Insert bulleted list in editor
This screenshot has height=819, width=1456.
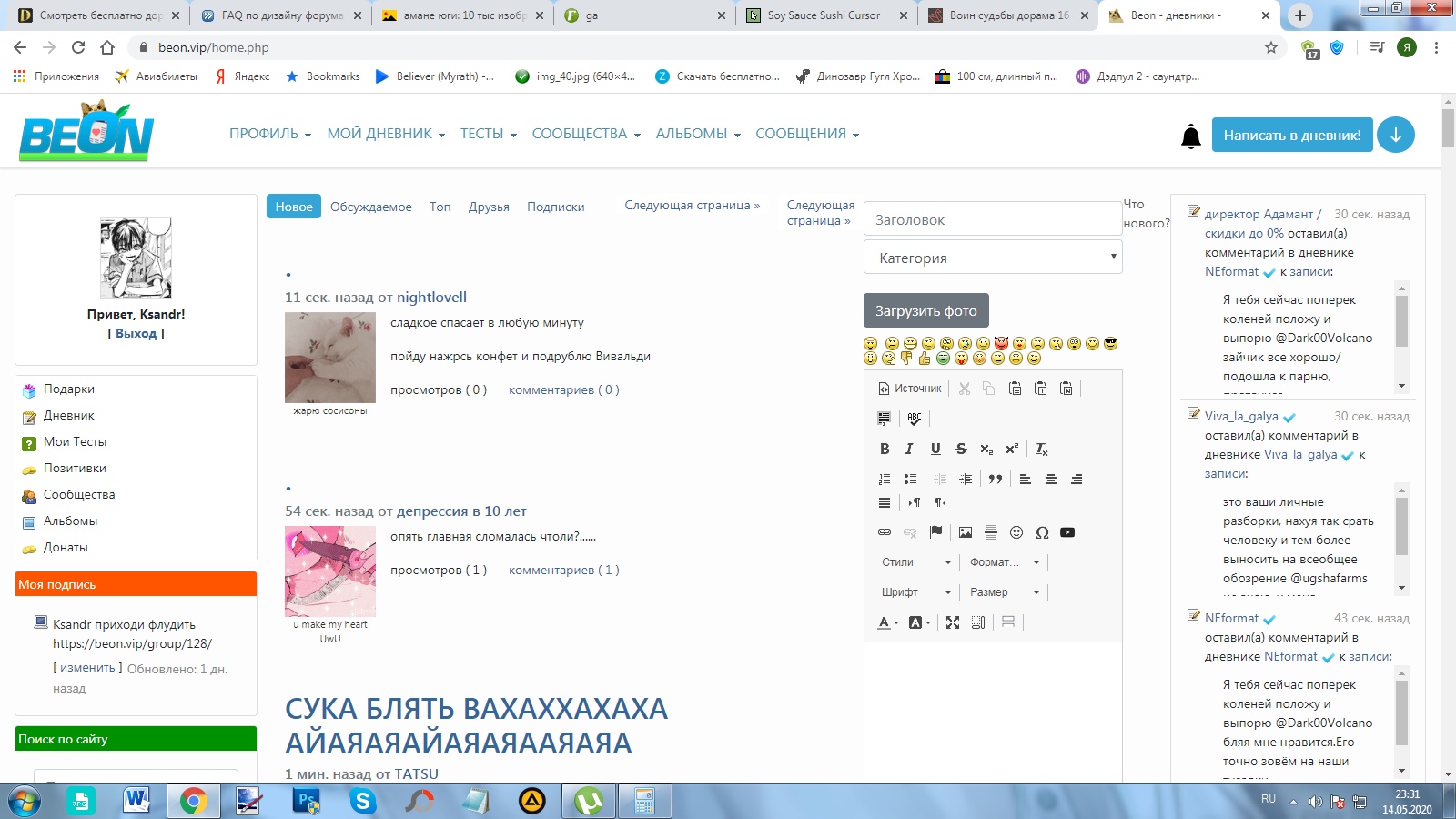coord(910,479)
